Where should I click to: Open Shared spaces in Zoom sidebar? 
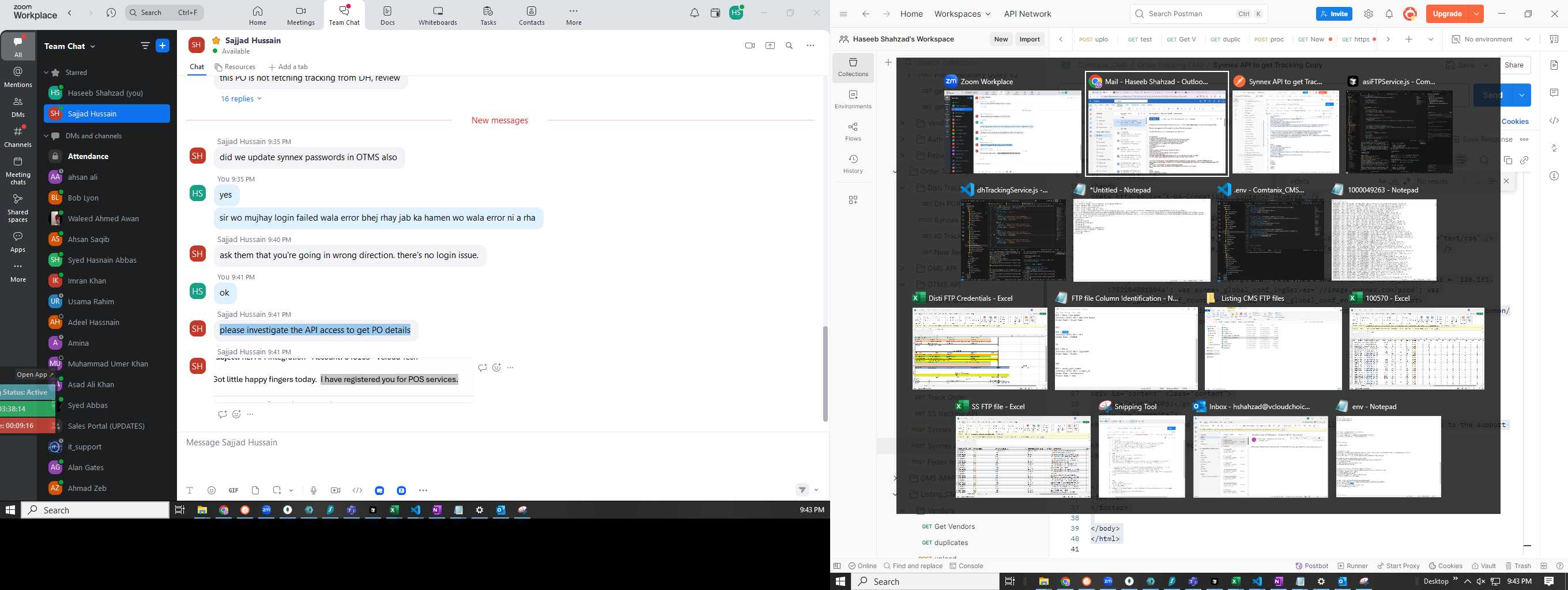[x=18, y=209]
